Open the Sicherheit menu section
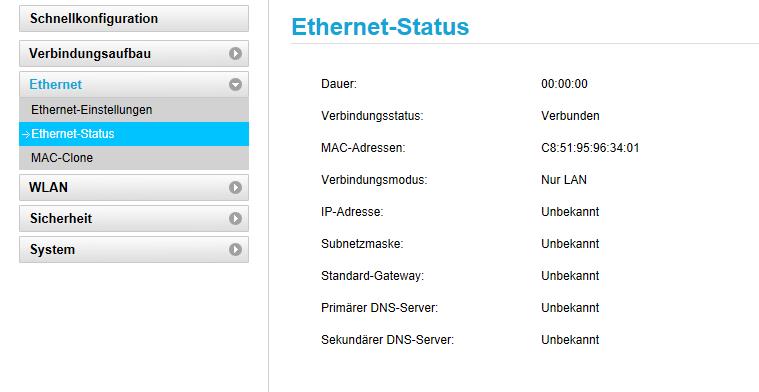 coord(134,218)
